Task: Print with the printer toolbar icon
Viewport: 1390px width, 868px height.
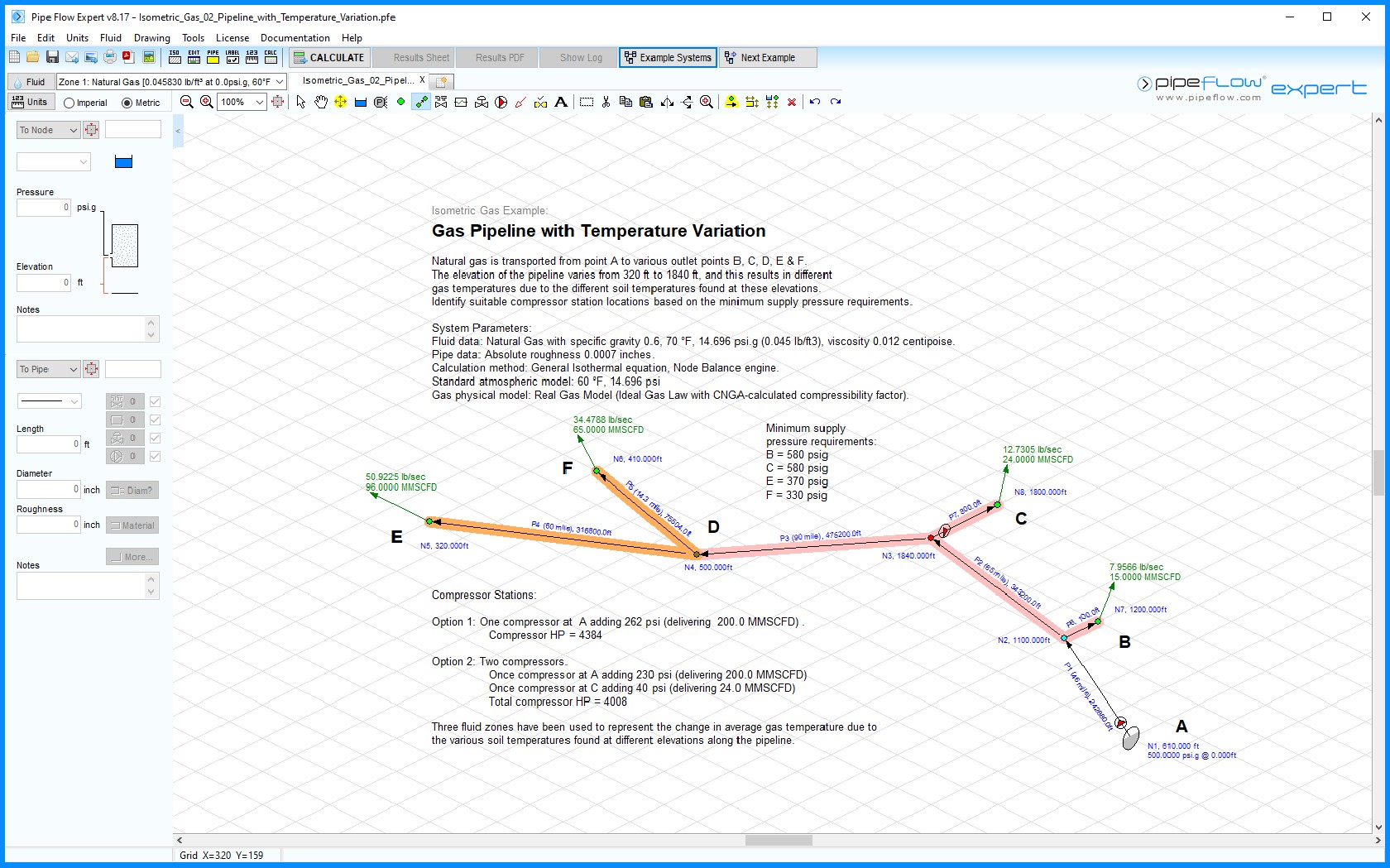Action: (x=109, y=57)
